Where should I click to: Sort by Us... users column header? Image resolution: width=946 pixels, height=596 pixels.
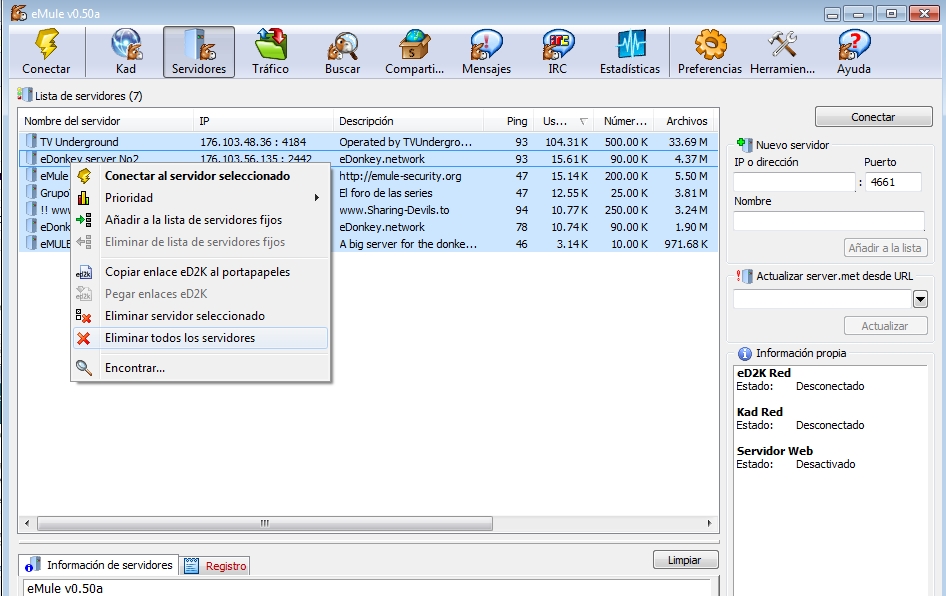tap(563, 121)
